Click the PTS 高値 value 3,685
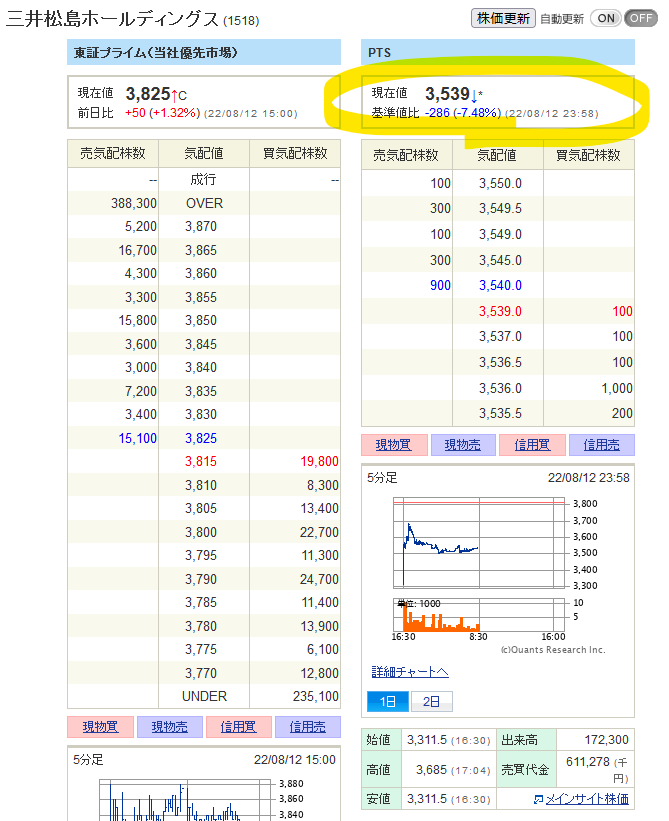Screen dimensions: 669x821 [x=431, y=770]
